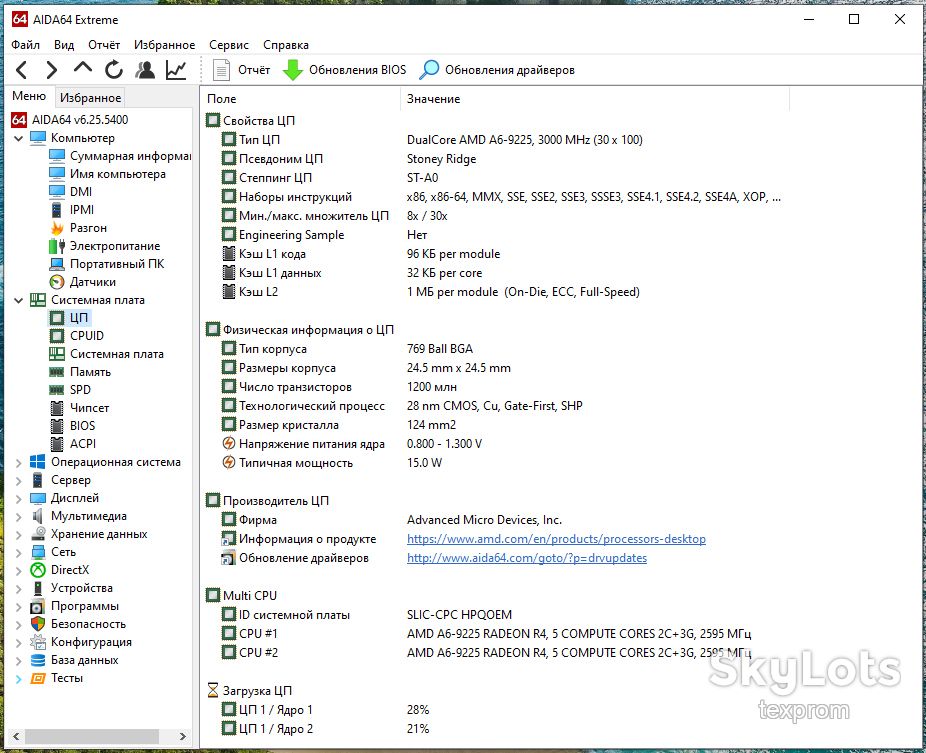Select the BIOS tree item

73,426
